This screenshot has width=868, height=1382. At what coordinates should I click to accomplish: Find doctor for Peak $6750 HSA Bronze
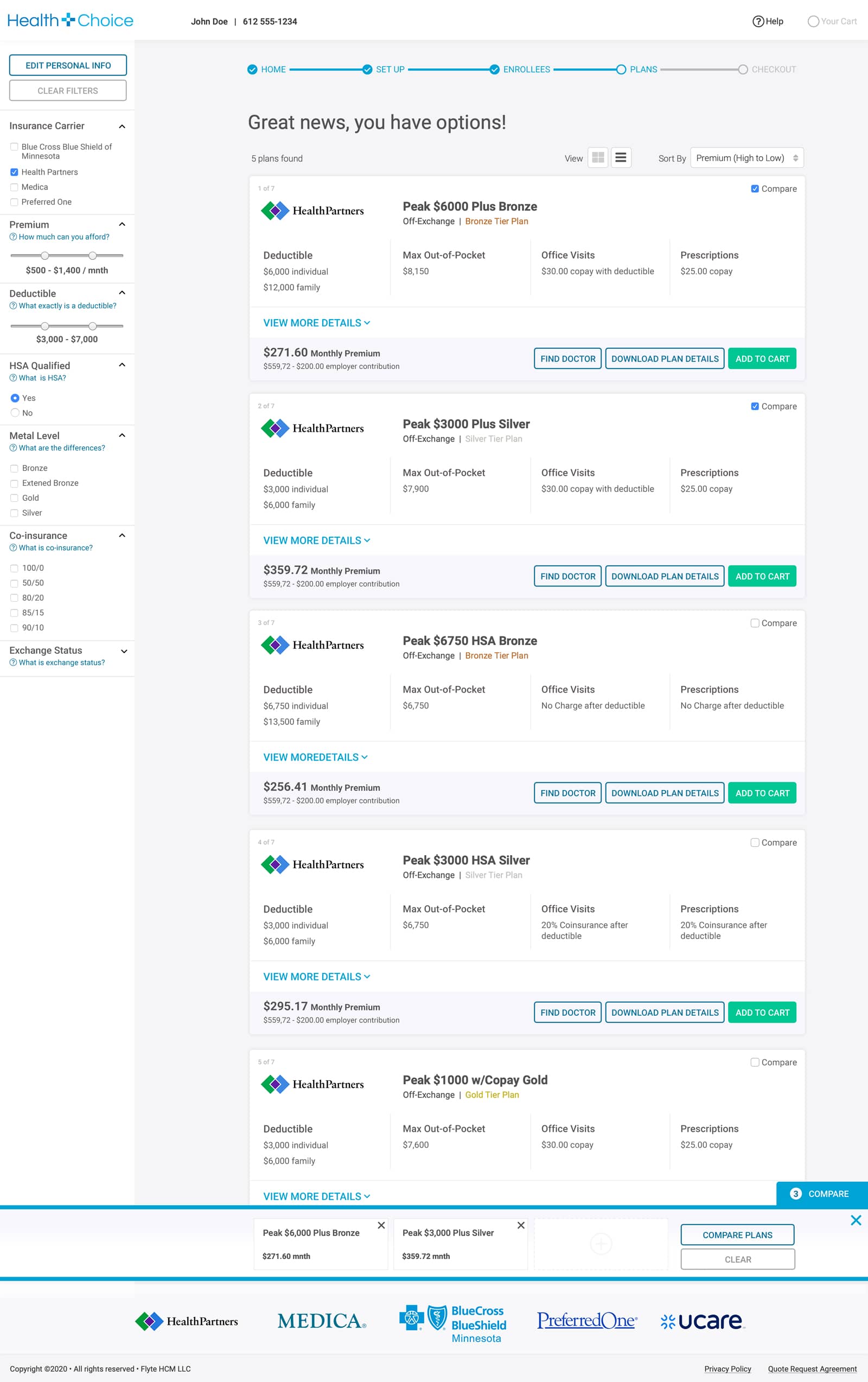point(567,793)
